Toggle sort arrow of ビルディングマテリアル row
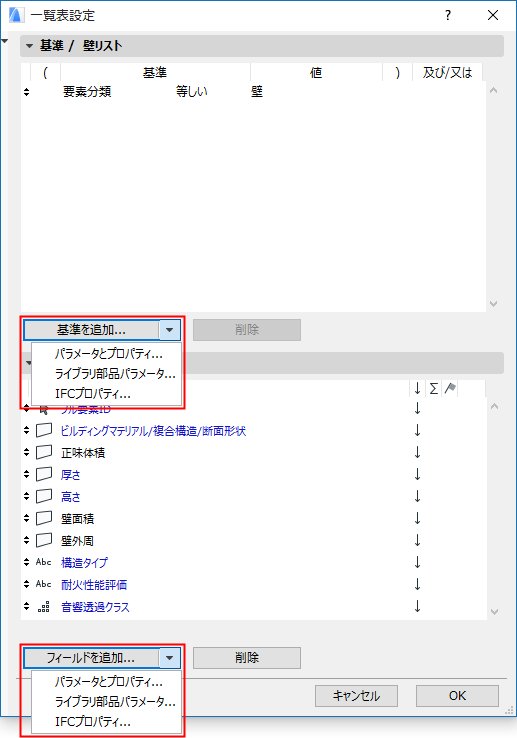This screenshot has height=738, width=517. pos(417,431)
